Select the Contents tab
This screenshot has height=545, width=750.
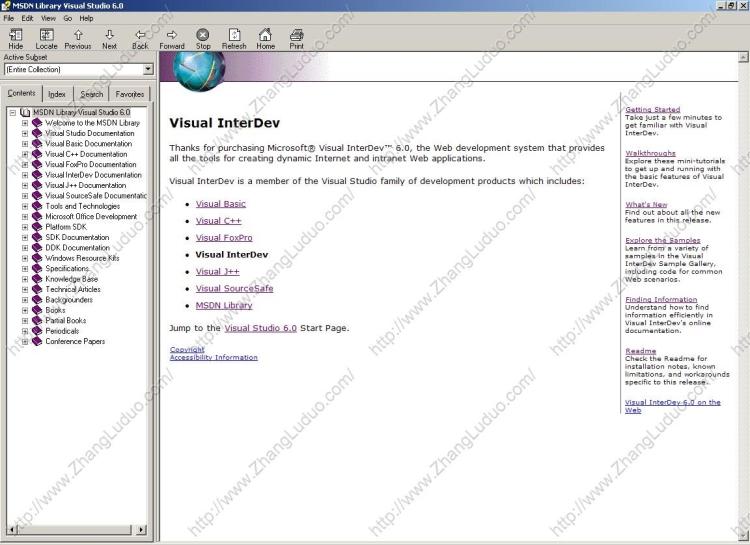[x=22, y=93]
